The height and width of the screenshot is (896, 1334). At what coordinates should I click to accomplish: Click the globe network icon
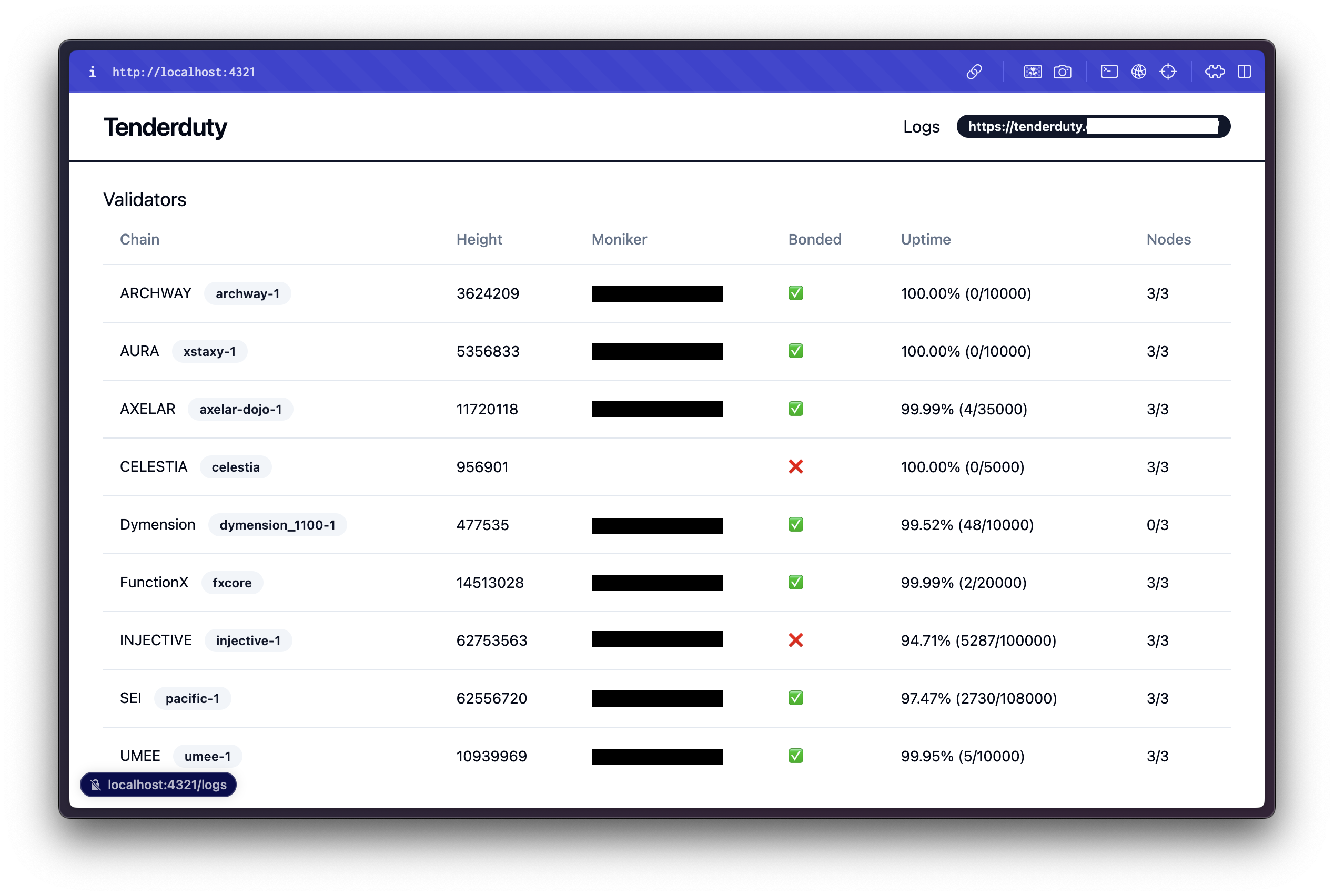[x=1138, y=72]
